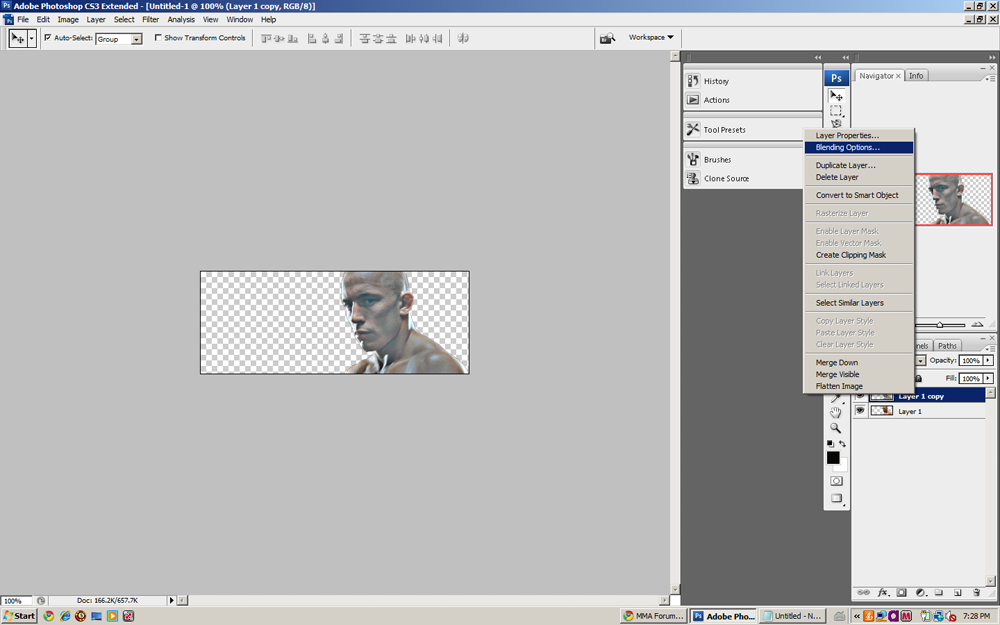Open the Clone Source panel icon
This screenshot has height=625, width=1000.
pyautogui.click(x=693, y=179)
